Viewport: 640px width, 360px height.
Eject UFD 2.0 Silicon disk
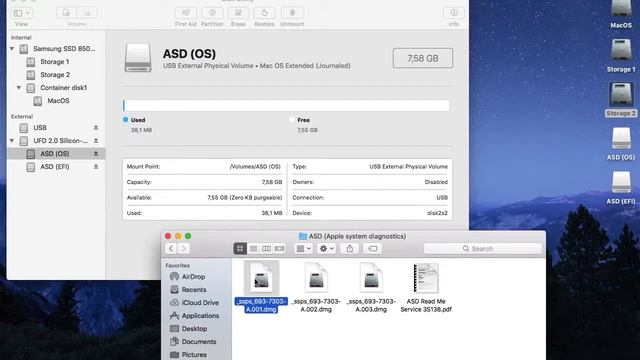coord(96,141)
